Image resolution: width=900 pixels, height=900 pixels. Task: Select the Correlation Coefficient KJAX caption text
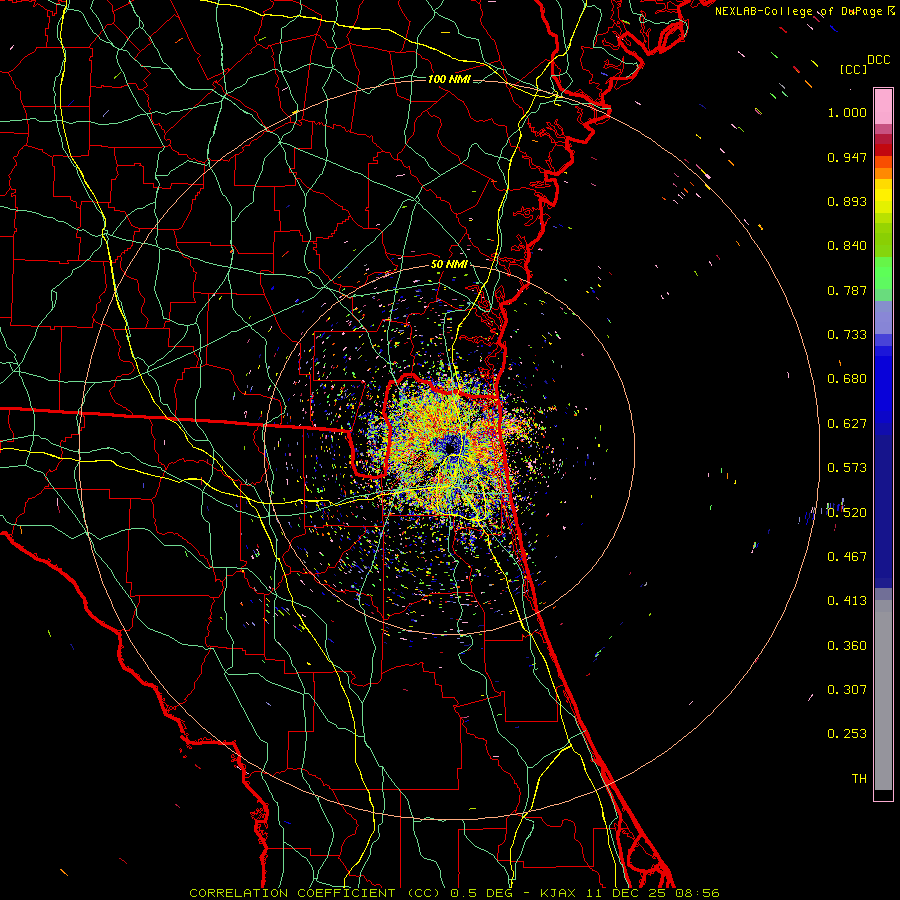point(454,893)
